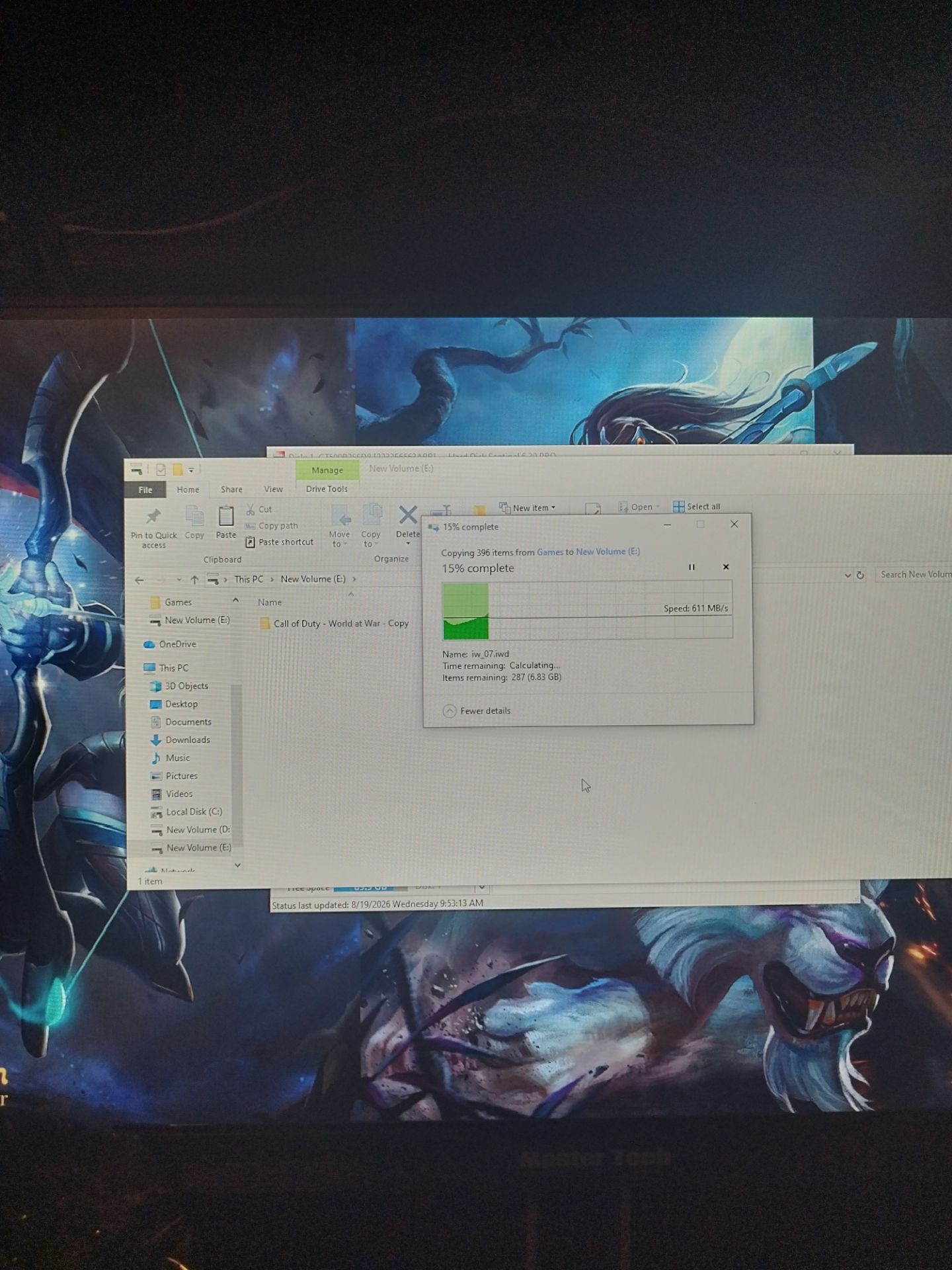Open the recent locations dropdown arrow

click(x=178, y=580)
